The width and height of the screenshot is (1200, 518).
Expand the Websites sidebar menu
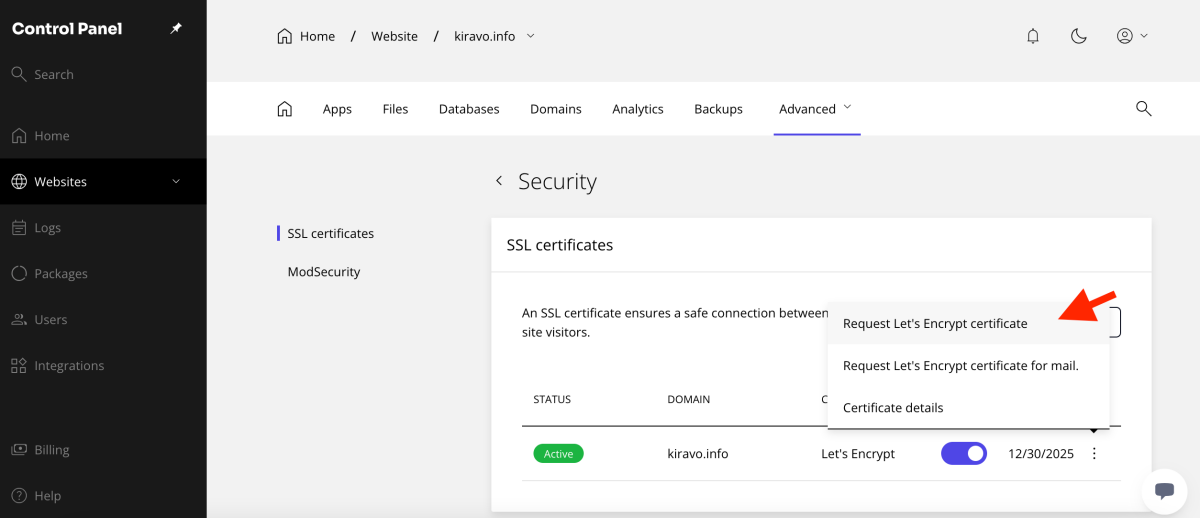[x=176, y=182]
